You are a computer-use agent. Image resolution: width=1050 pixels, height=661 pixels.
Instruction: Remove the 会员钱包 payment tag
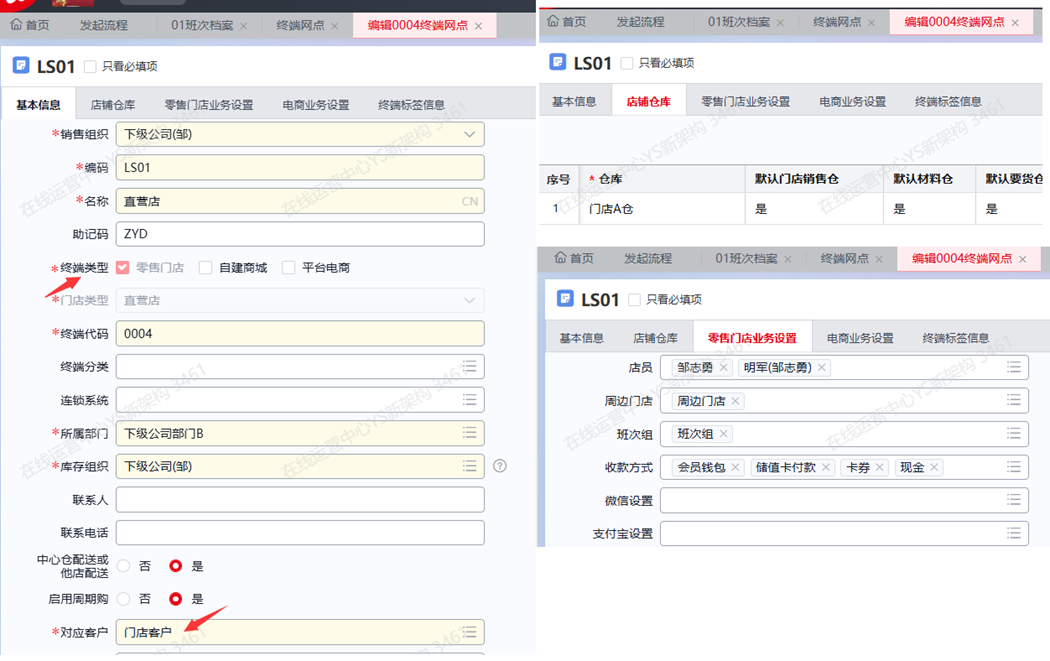point(735,467)
